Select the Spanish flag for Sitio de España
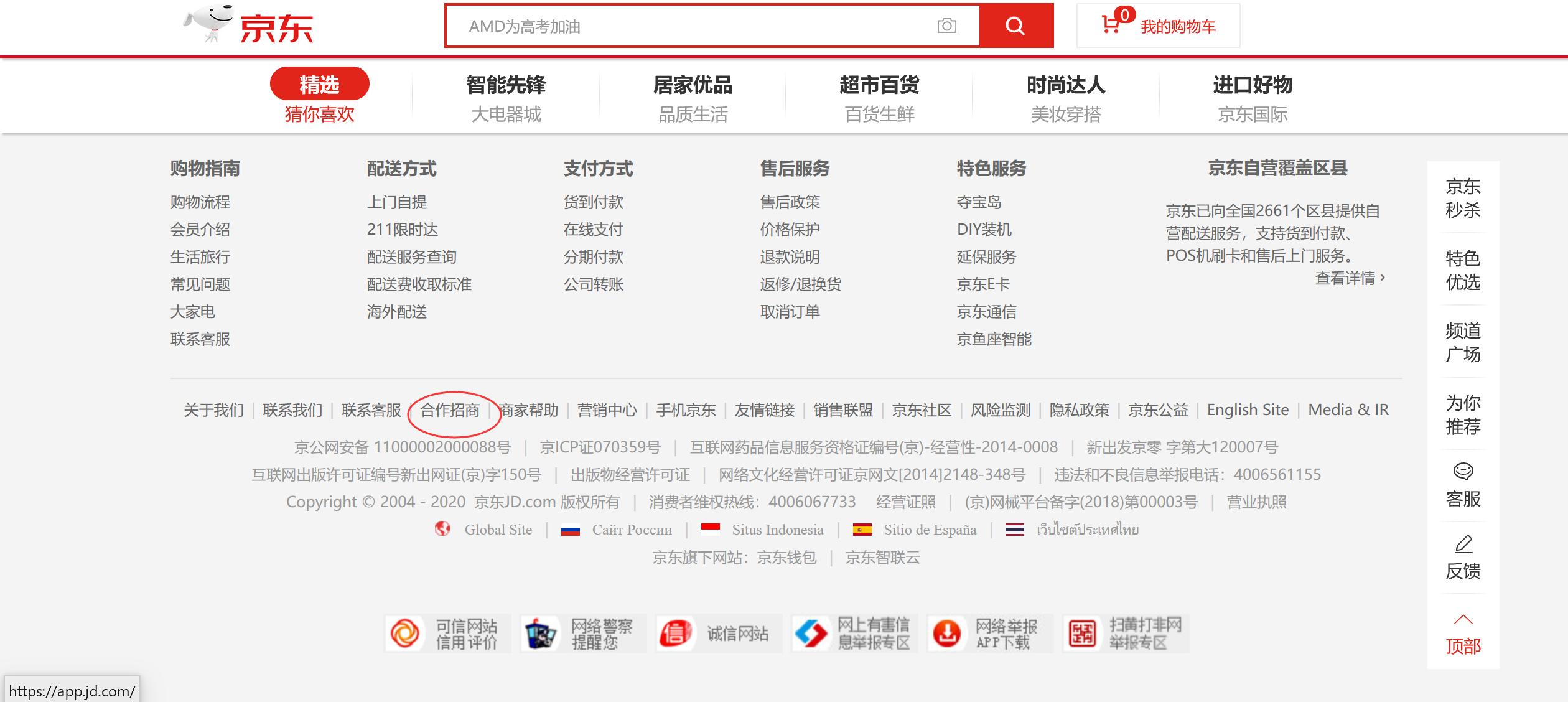Viewport: 1568px width, 702px height. [x=862, y=530]
